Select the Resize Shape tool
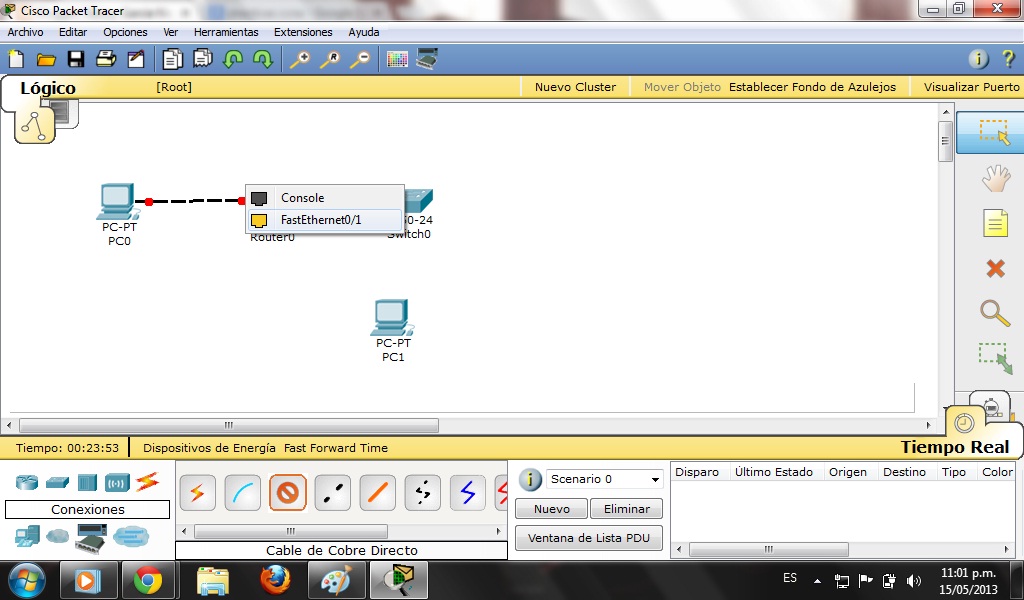 [x=995, y=358]
